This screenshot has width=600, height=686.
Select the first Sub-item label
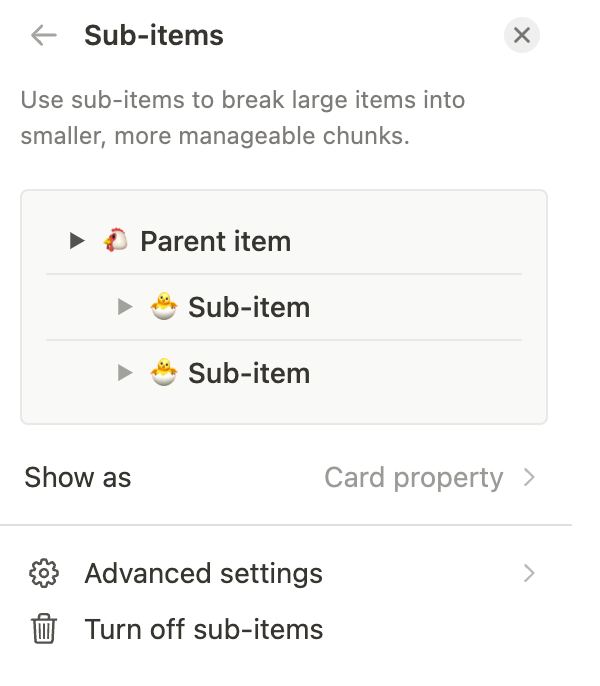coord(249,307)
